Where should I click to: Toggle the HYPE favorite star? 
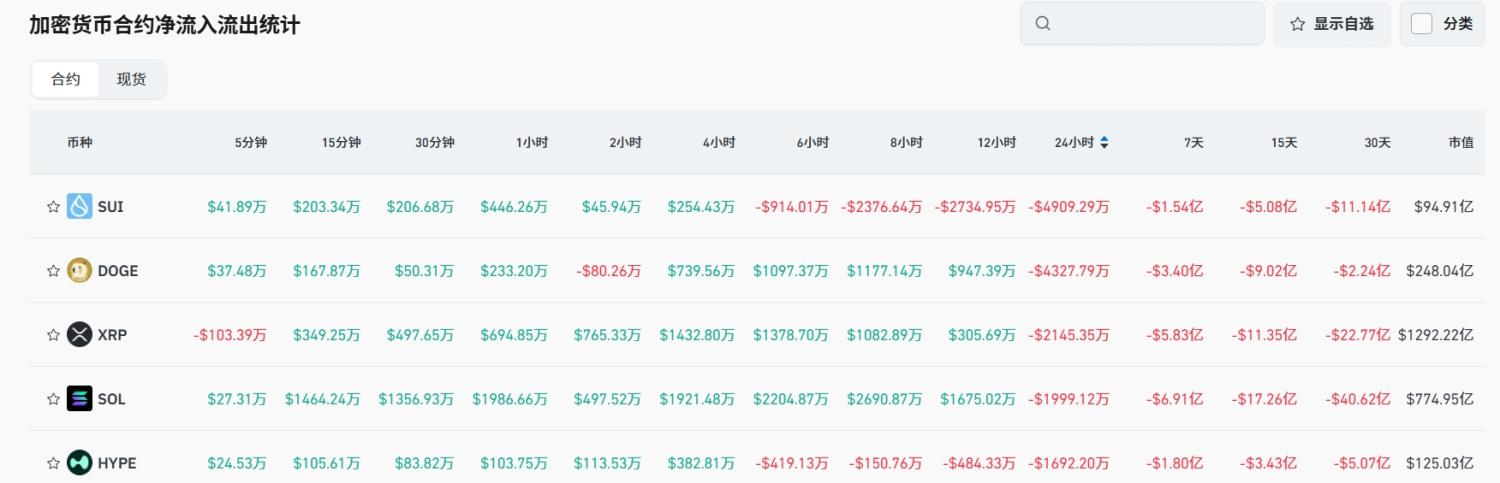[54, 463]
